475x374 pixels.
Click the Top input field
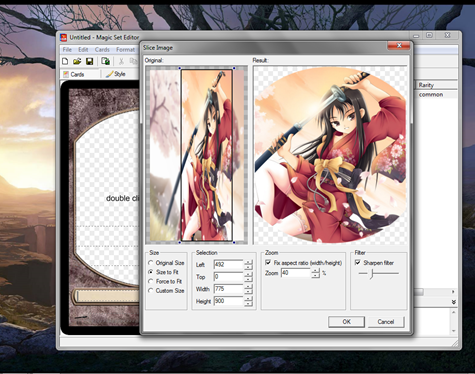pyautogui.click(x=228, y=277)
